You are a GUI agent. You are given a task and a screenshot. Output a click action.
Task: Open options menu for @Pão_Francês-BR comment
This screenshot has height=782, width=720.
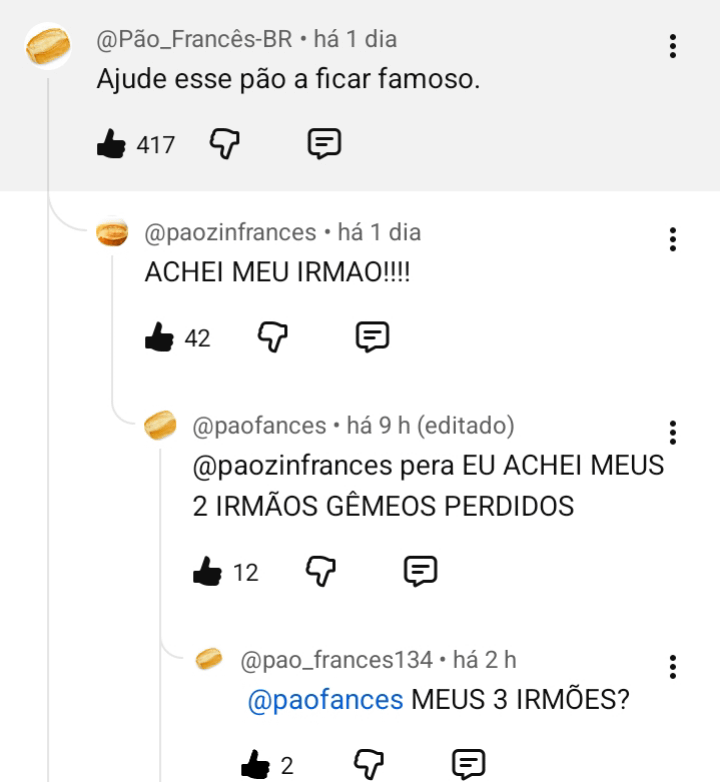[x=673, y=46]
